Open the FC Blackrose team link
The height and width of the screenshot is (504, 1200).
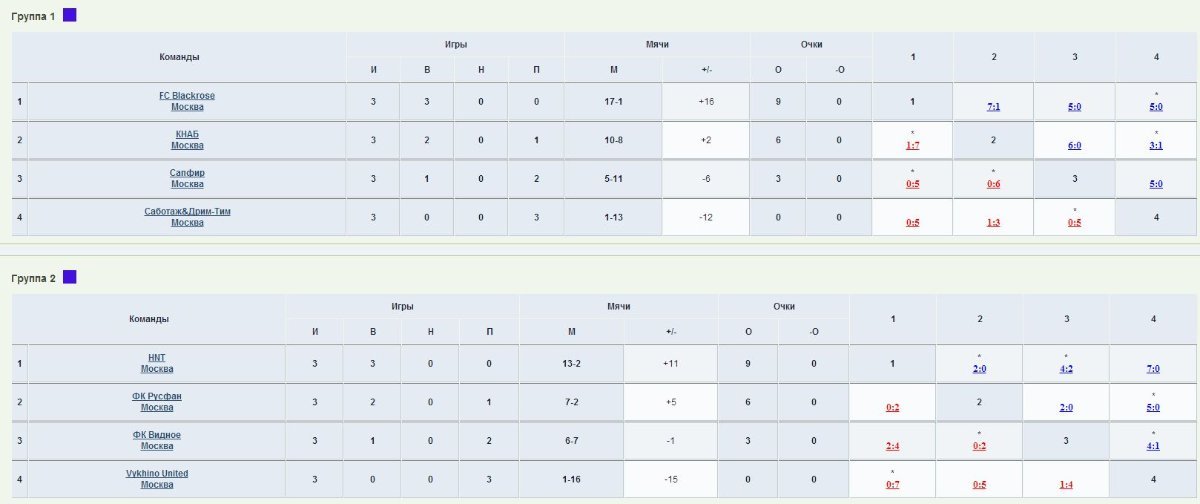187,96
